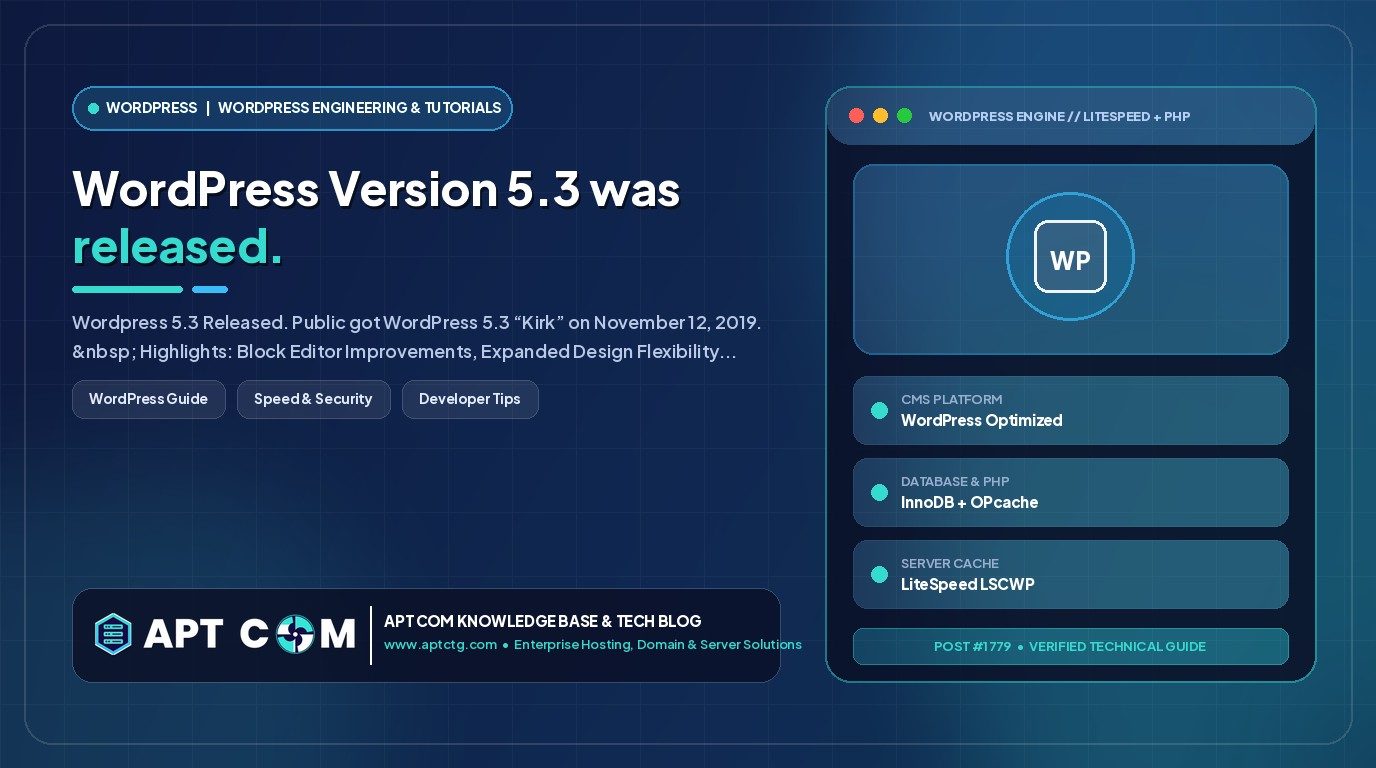Click the "DATABASE & PHP" label
Screen dimensions: 1376x768
tap(955, 481)
